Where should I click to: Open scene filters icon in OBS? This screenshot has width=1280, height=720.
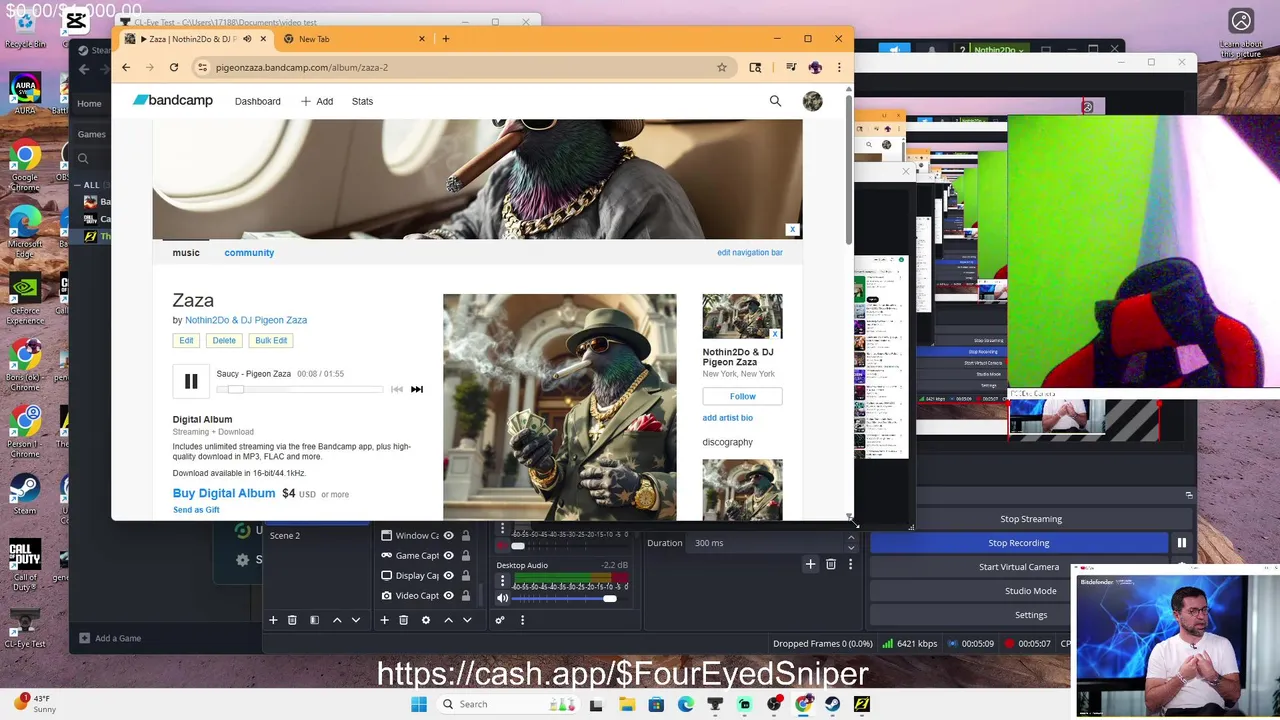[314, 620]
